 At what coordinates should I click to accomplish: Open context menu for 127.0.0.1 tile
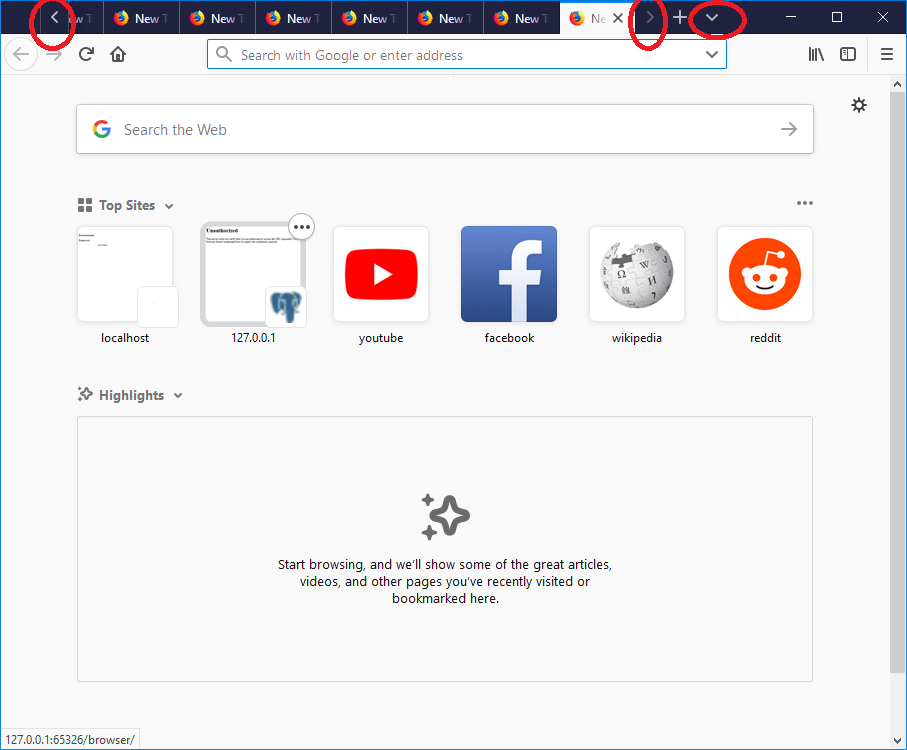(x=301, y=227)
